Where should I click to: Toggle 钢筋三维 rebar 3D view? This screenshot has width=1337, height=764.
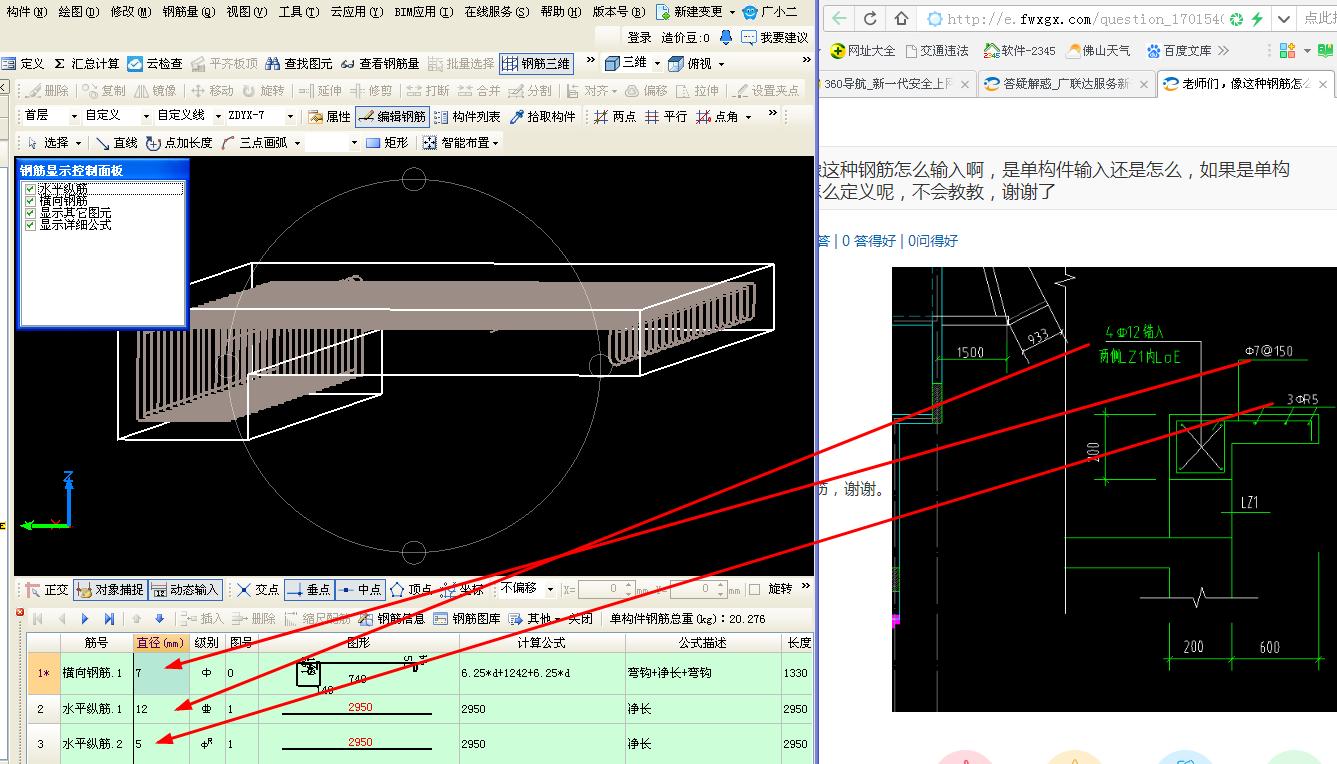click(x=536, y=63)
